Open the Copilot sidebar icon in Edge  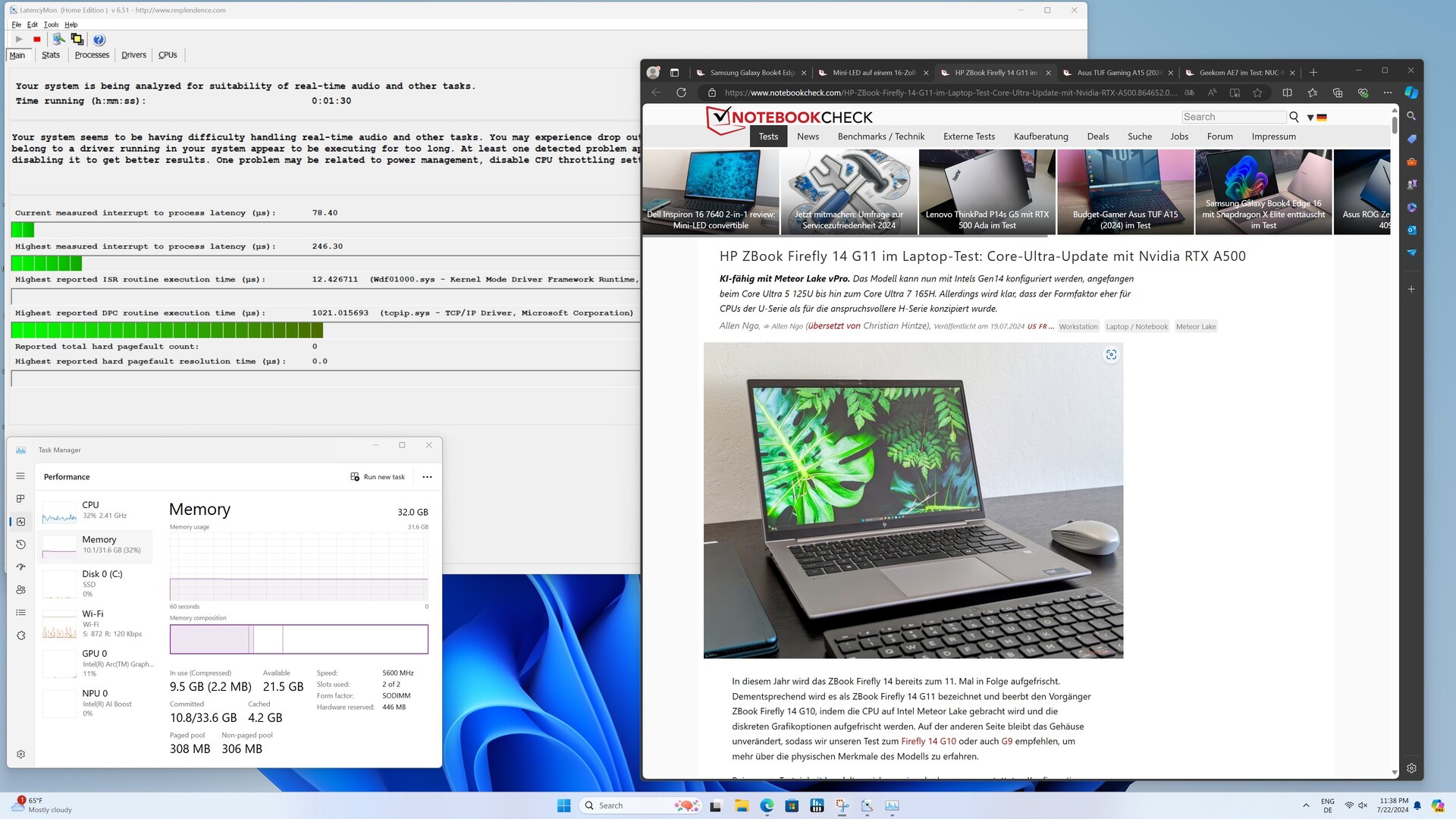[x=1410, y=93]
